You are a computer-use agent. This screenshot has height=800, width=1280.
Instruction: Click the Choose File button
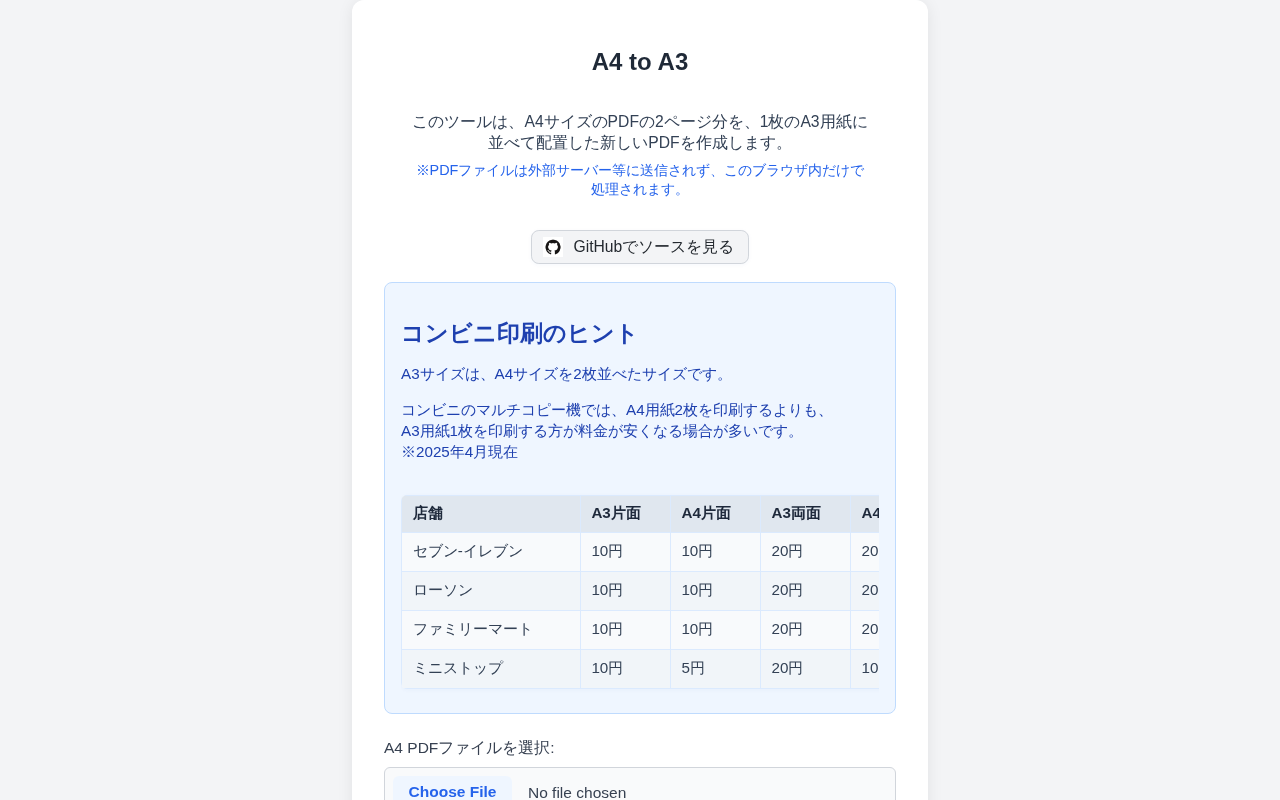point(452,791)
